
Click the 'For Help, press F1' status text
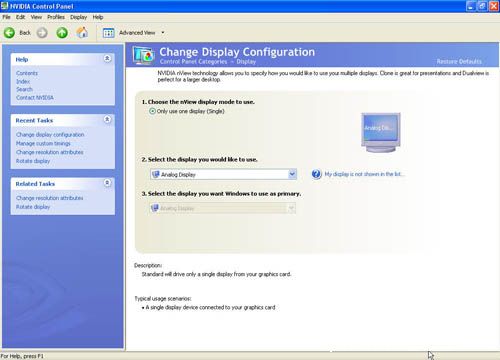22,356
